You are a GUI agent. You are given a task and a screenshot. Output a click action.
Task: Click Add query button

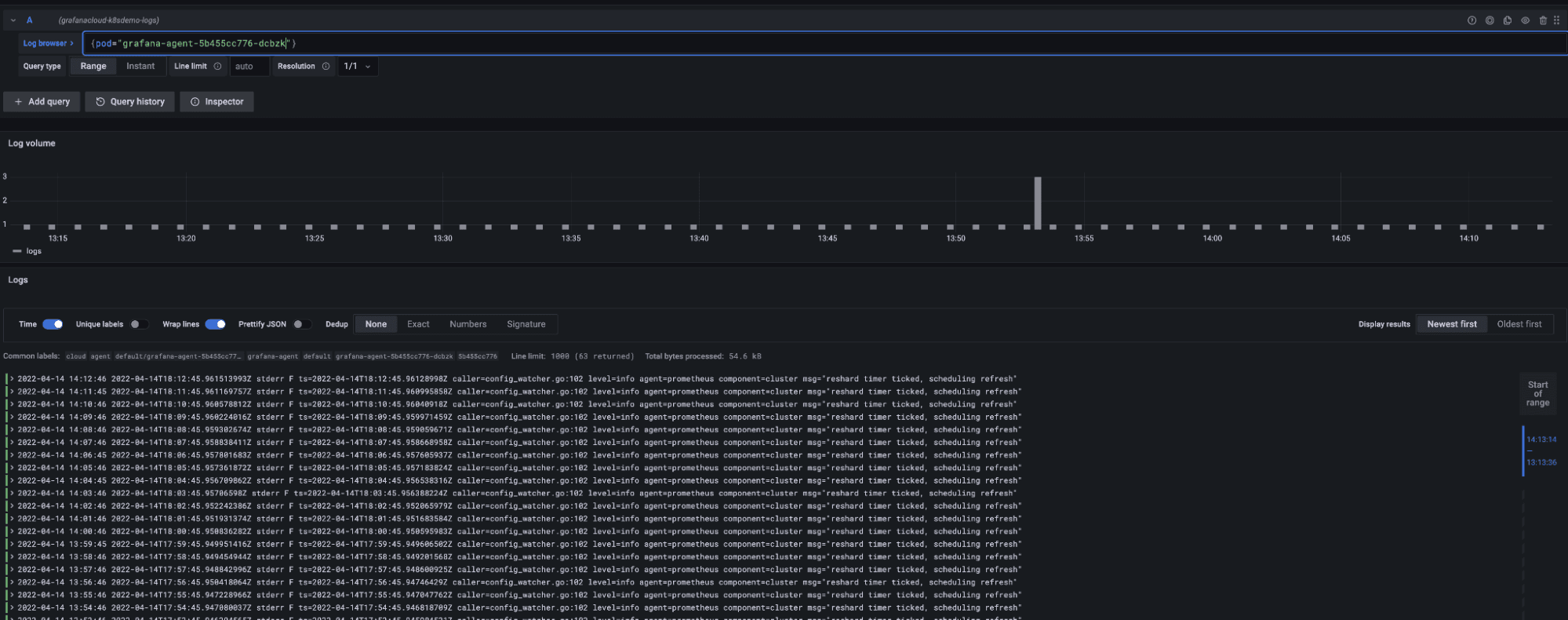coord(42,101)
